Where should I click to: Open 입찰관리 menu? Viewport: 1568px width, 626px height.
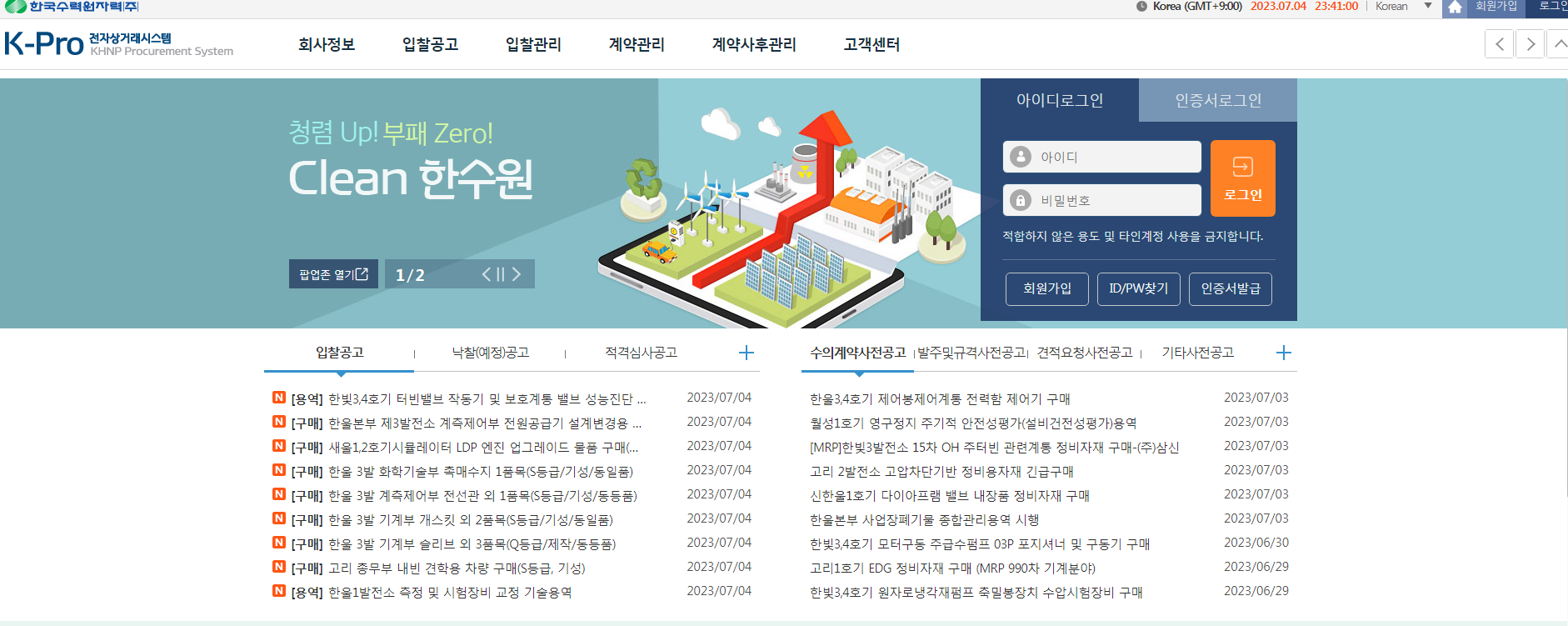pyautogui.click(x=533, y=44)
